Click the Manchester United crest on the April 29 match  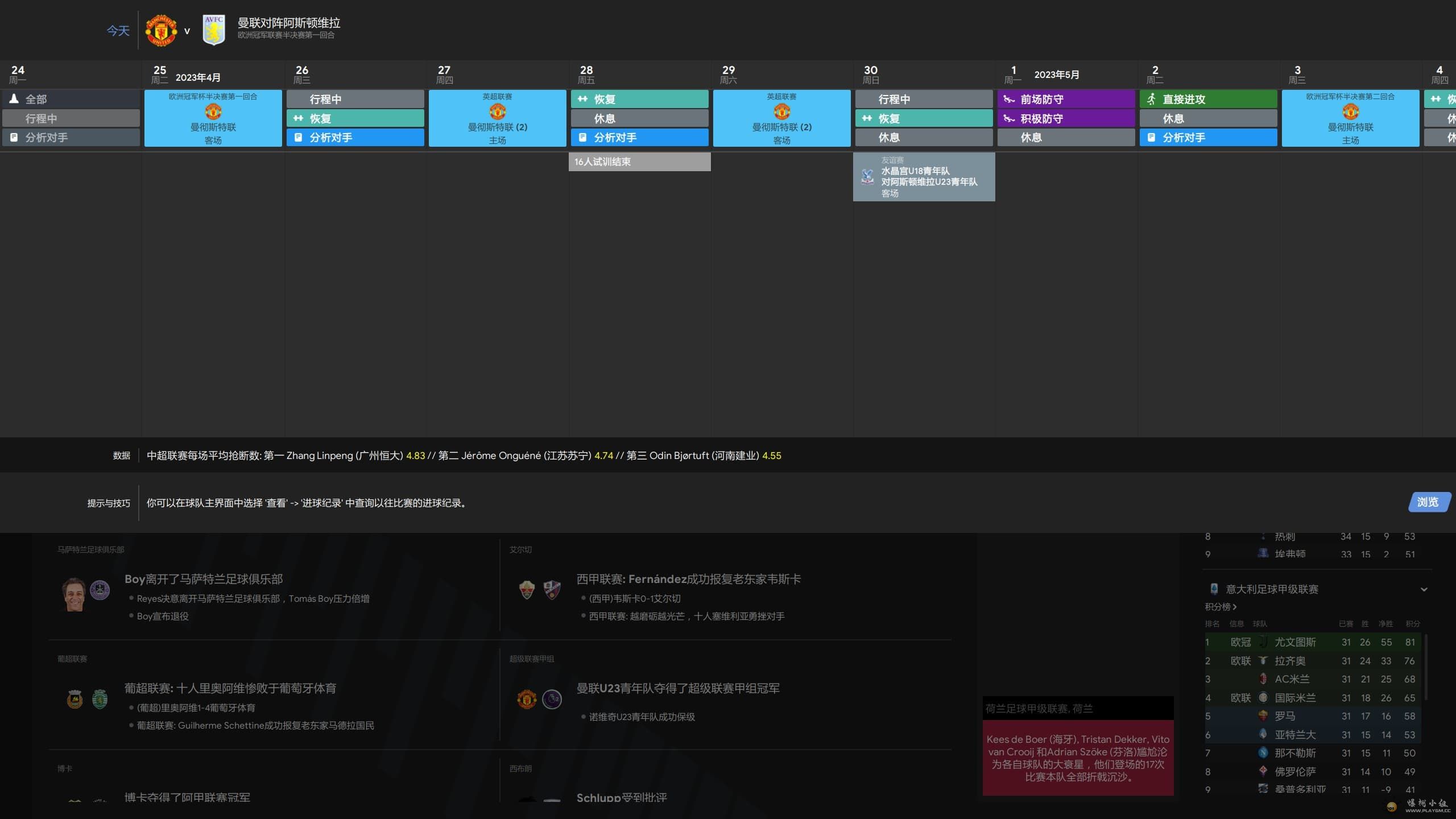pyautogui.click(x=782, y=111)
